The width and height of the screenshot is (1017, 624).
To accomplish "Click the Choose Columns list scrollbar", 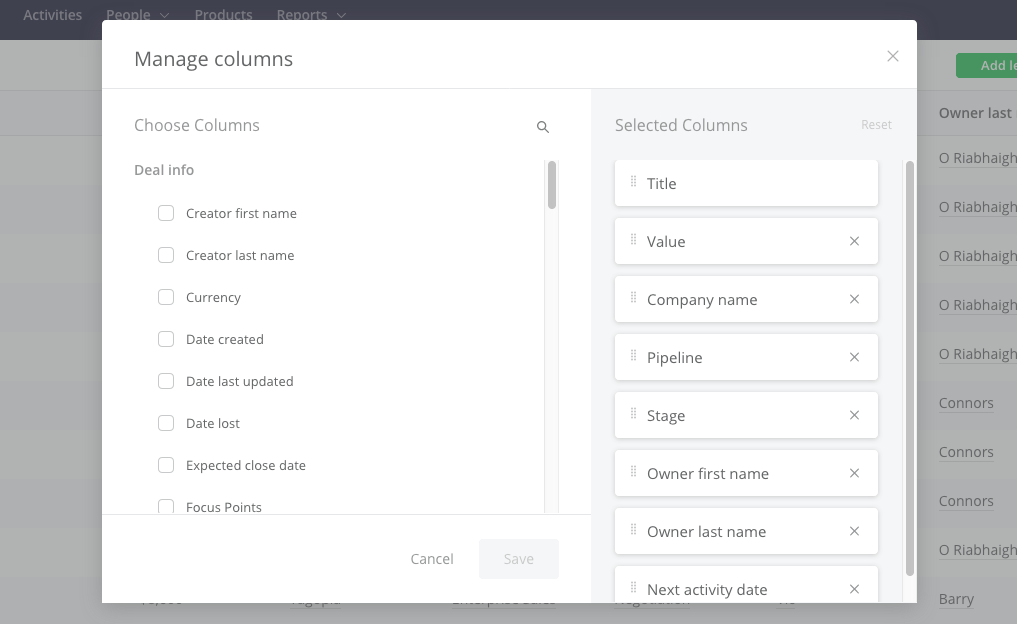I will (551, 186).
